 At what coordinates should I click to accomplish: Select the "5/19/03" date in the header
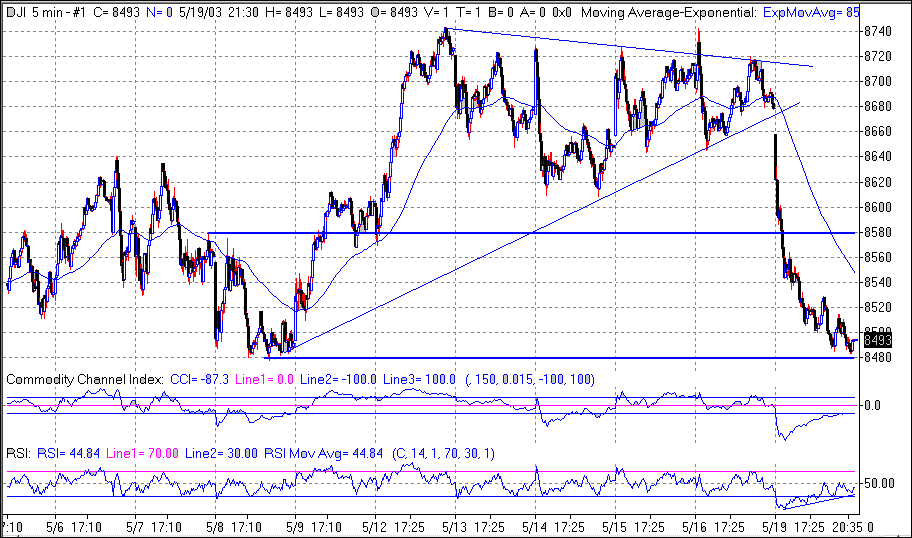[201, 12]
